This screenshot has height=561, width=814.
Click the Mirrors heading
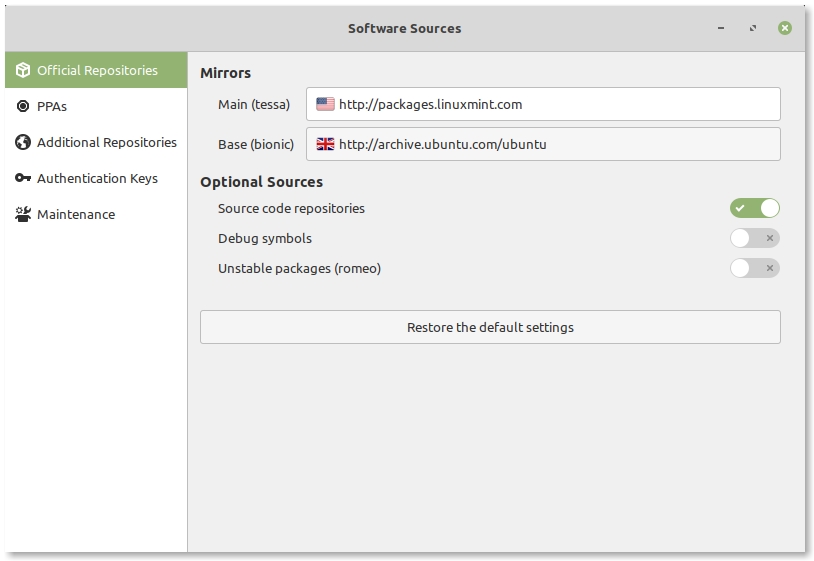pyautogui.click(x=225, y=73)
